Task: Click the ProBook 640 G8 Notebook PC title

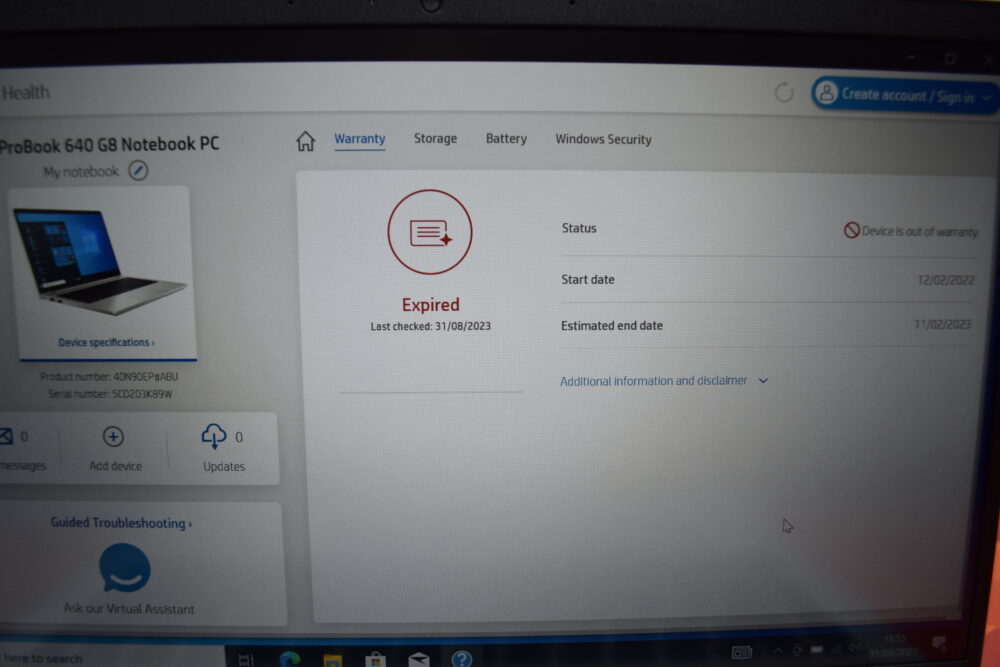Action: (109, 145)
